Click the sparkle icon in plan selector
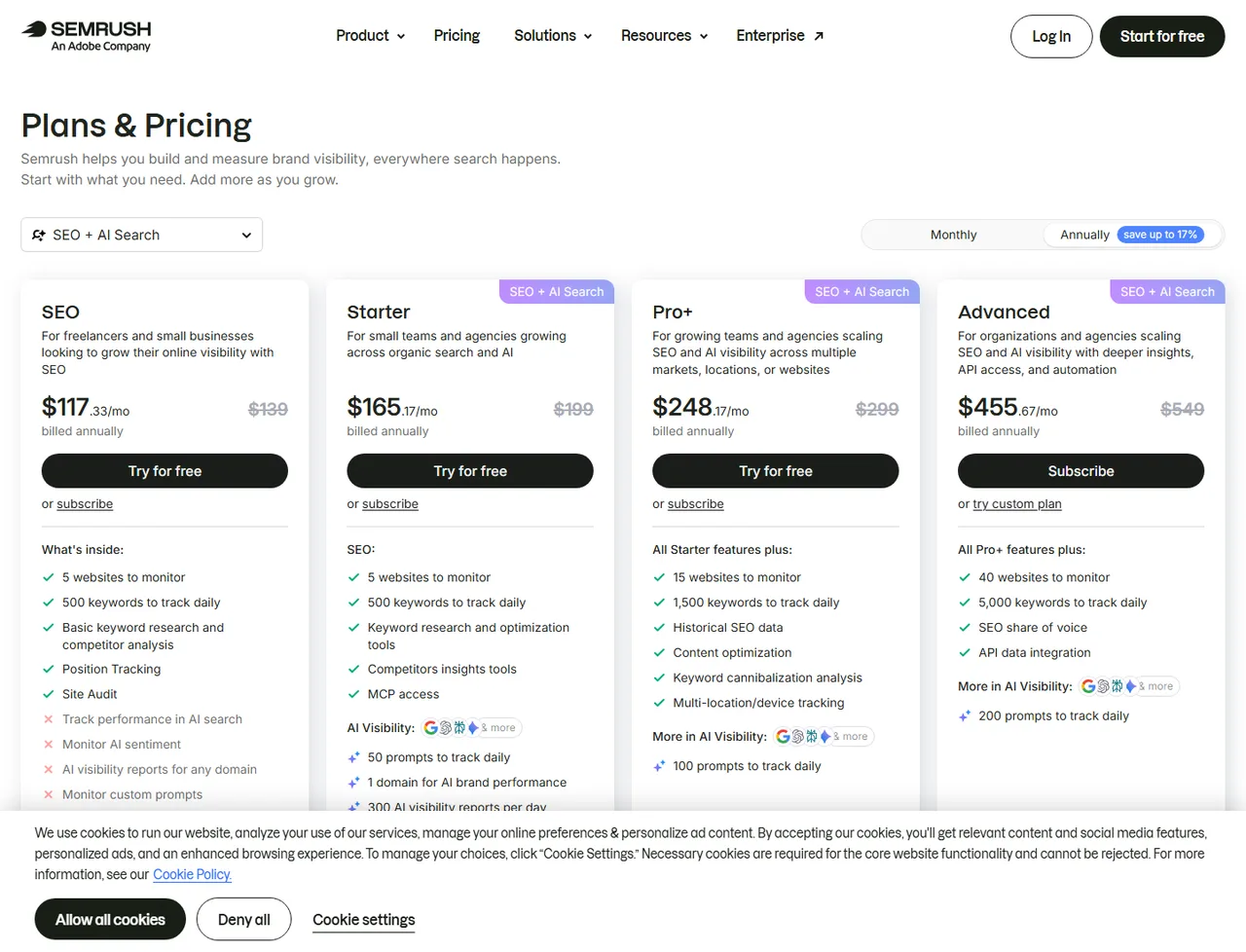 (39, 235)
